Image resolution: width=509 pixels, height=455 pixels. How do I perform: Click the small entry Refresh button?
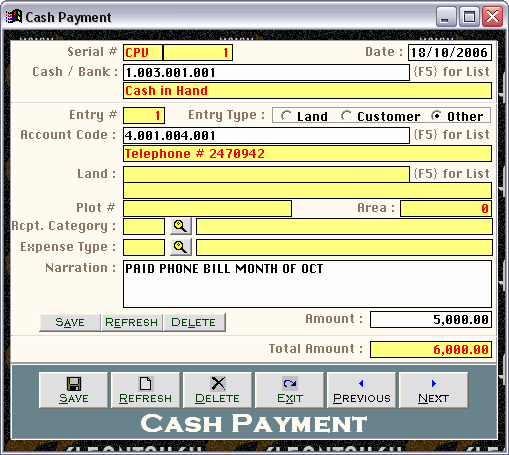(131, 322)
